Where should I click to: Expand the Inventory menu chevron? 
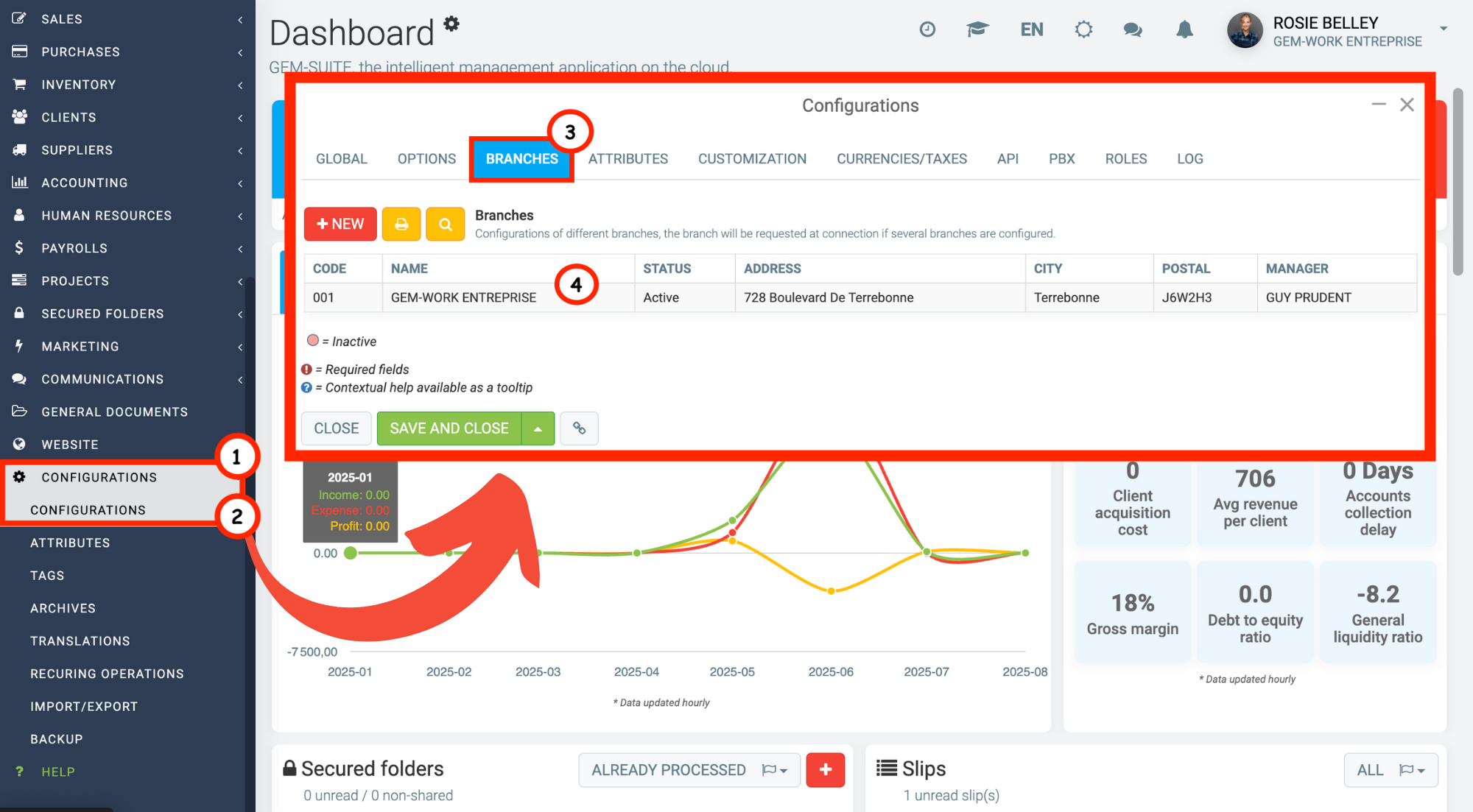pos(240,85)
